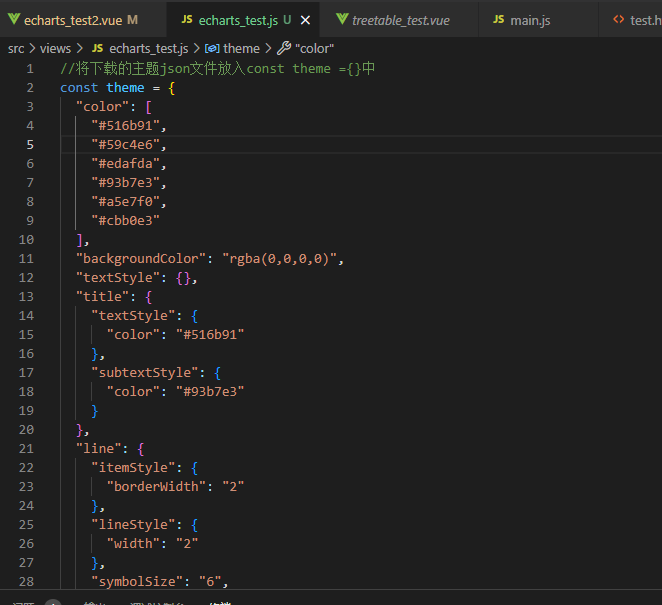Click the Vue icon on echarts_test2.vue tab
The image size is (662, 605).
point(14,20)
